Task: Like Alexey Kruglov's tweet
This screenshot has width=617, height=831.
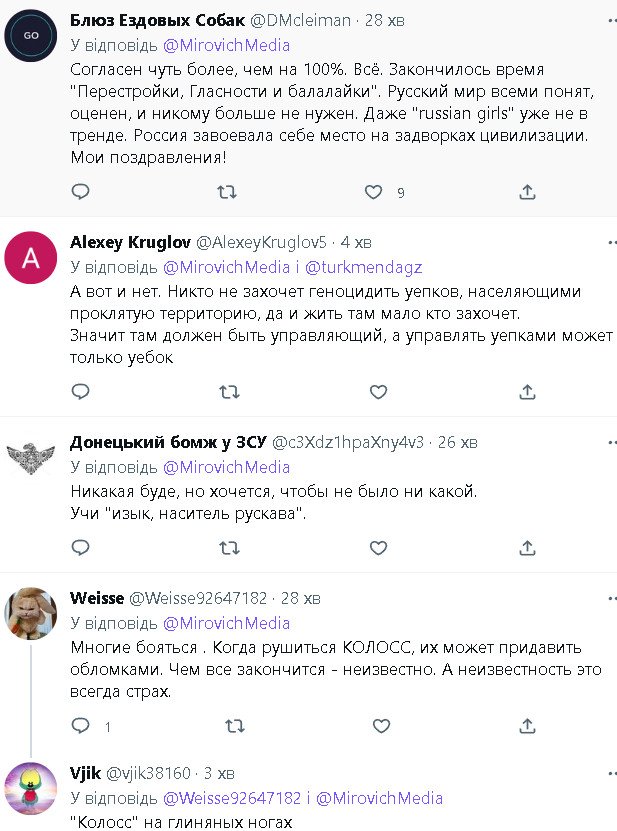Action: coord(376,389)
